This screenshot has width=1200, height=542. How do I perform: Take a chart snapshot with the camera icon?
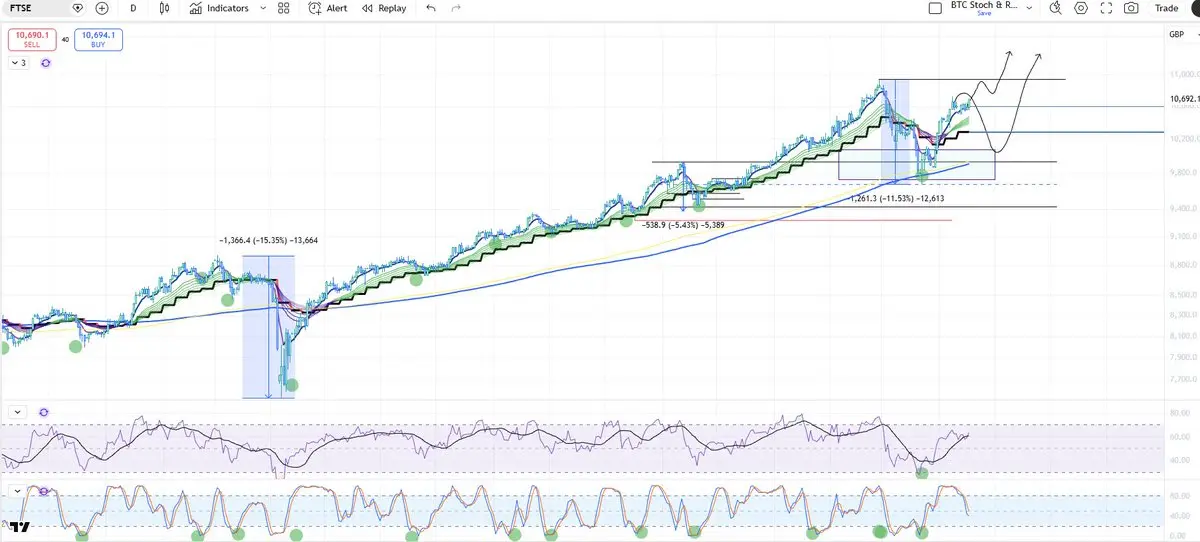1131,8
